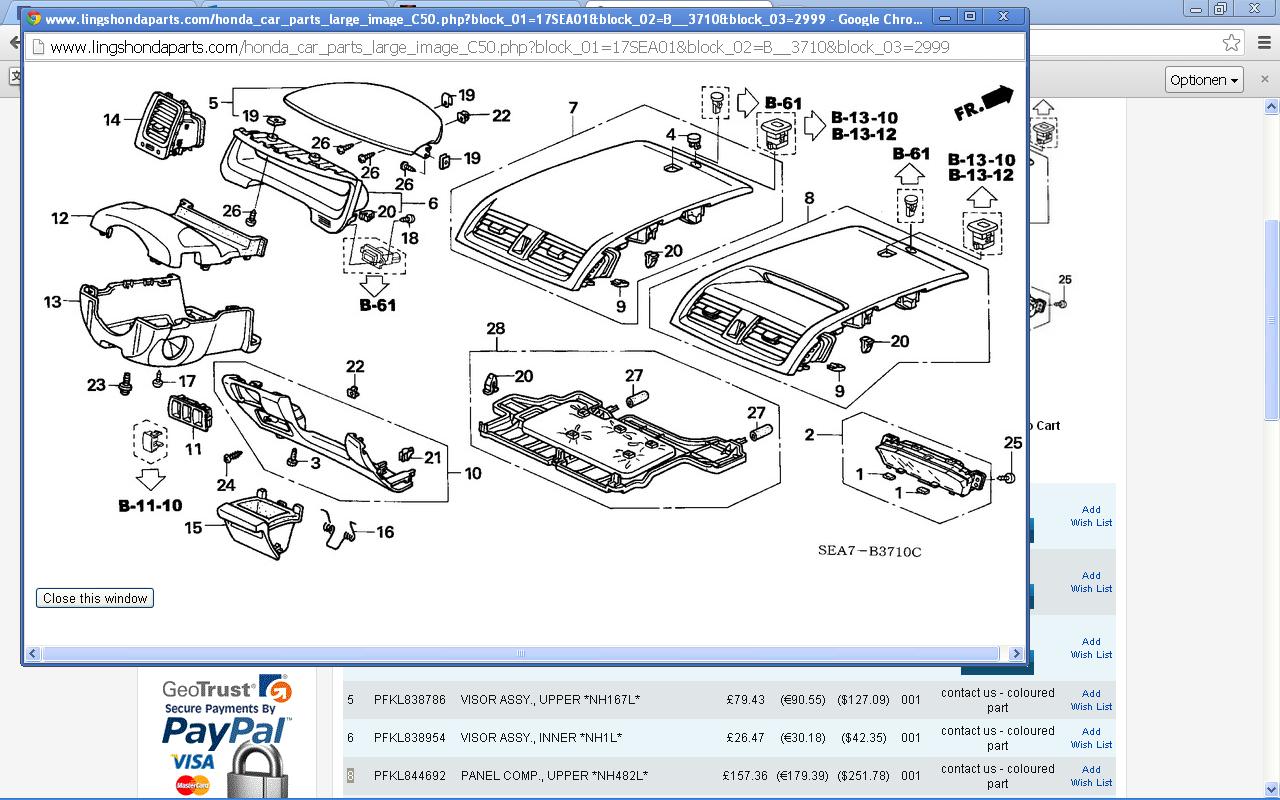Screen dimensions: 1280x800
Task: Click the Chrome logo in popup title bar
Action: pos(33,18)
